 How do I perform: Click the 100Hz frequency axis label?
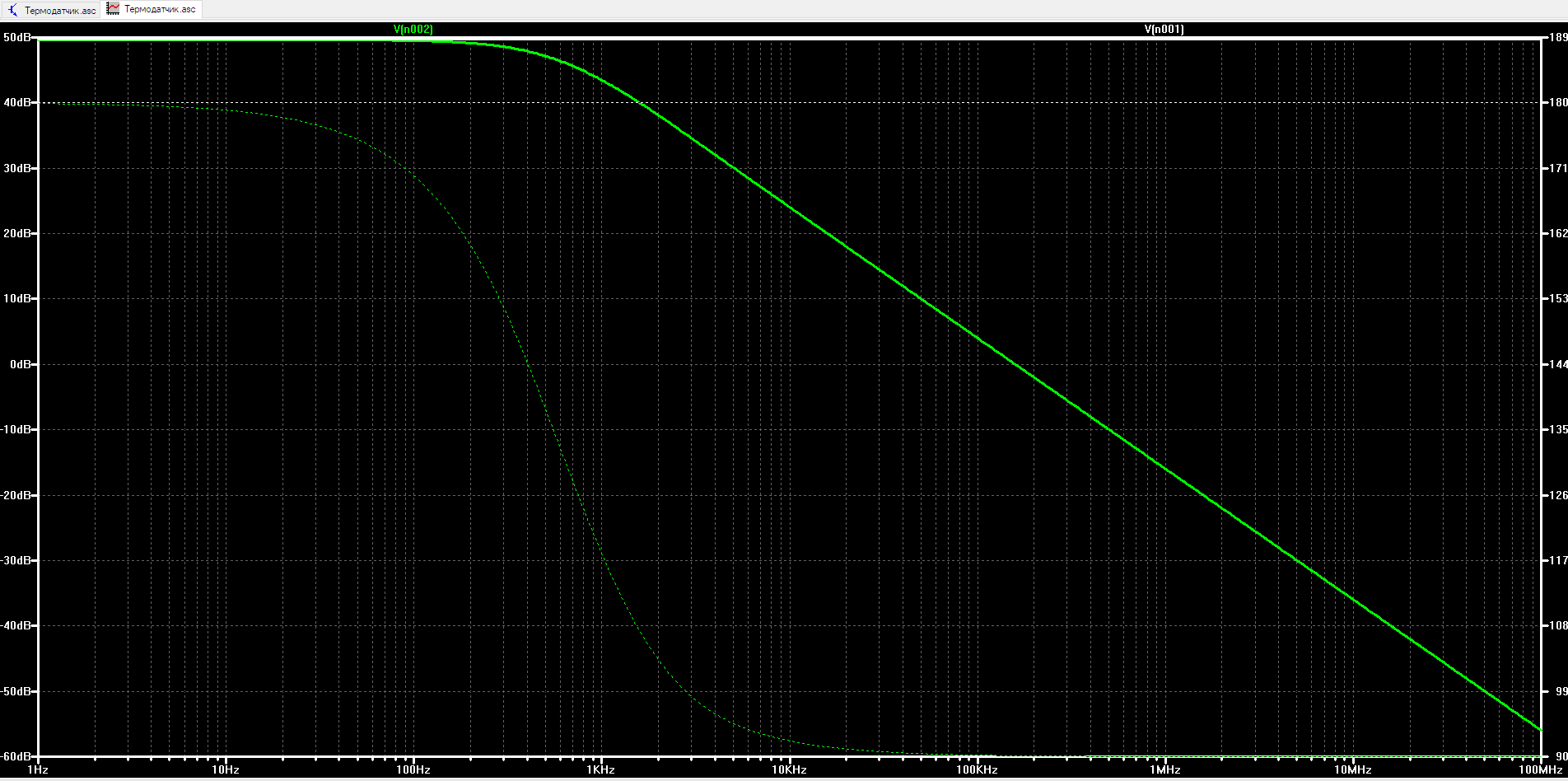413,770
